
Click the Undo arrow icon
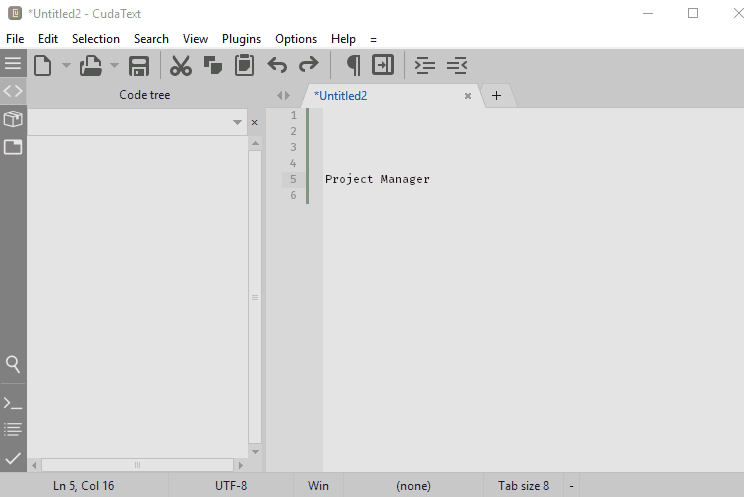coord(277,66)
